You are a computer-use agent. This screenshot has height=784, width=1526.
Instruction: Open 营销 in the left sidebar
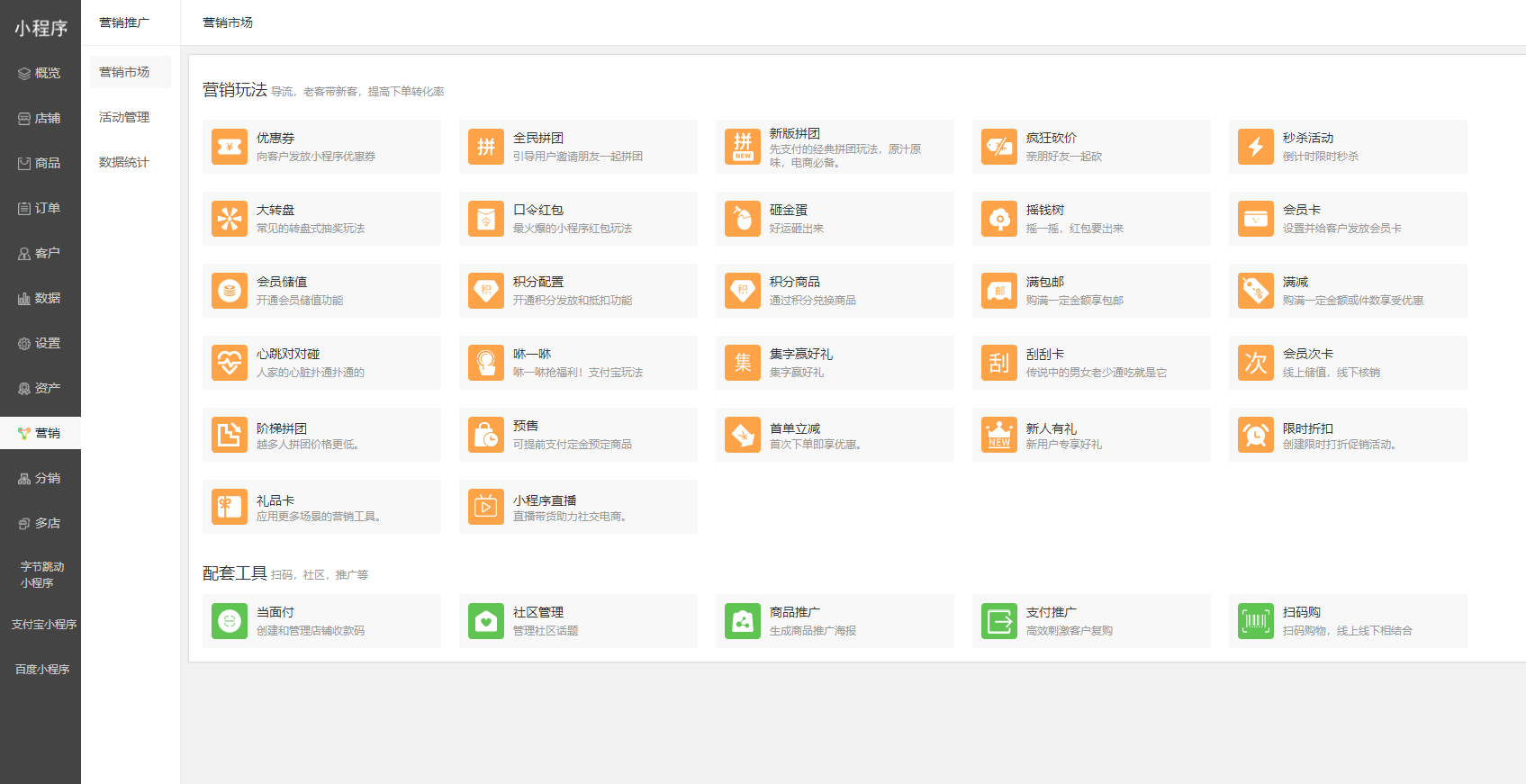coord(41,433)
